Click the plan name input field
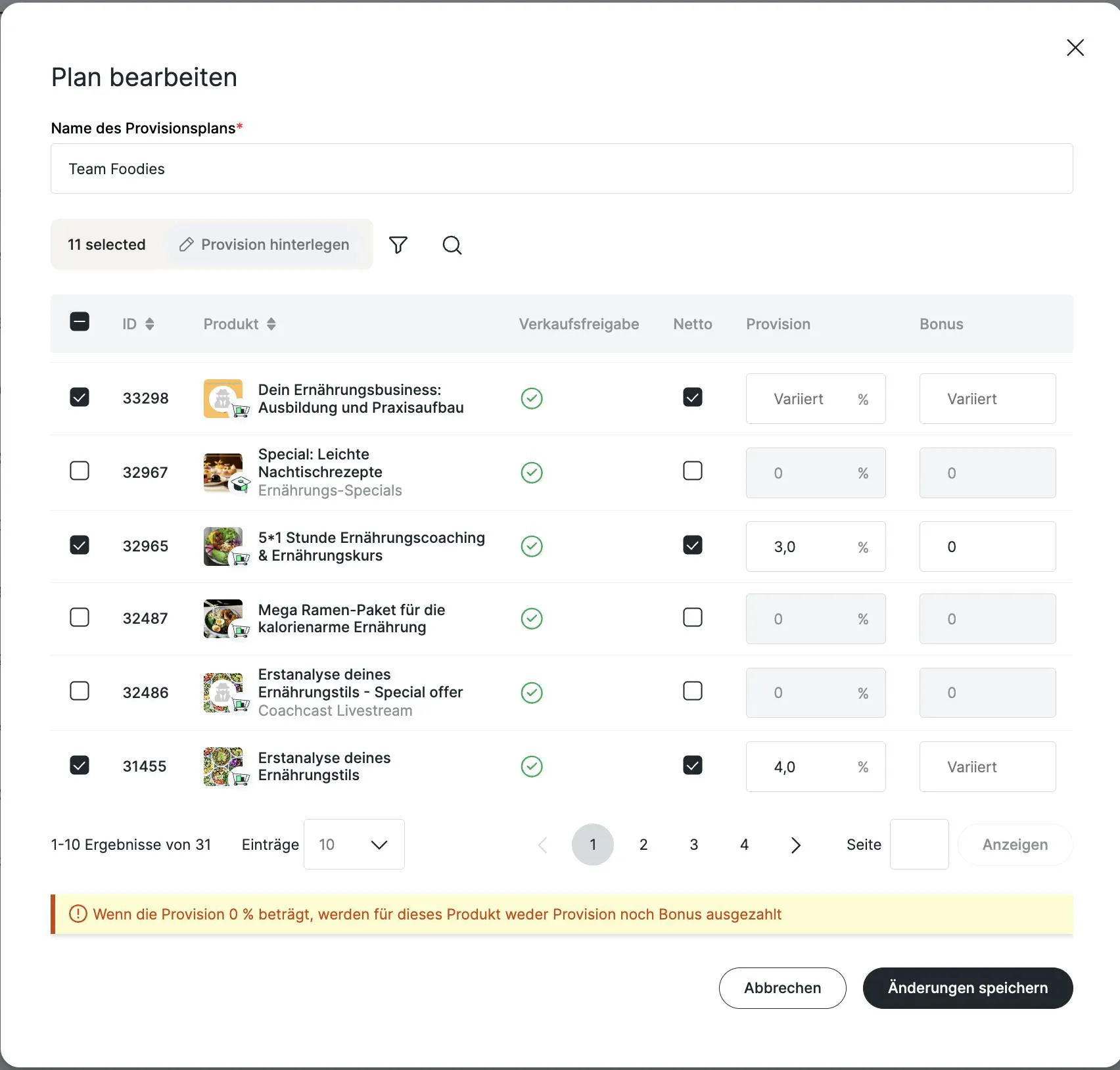The width and height of the screenshot is (1120, 1070). coord(561,169)
